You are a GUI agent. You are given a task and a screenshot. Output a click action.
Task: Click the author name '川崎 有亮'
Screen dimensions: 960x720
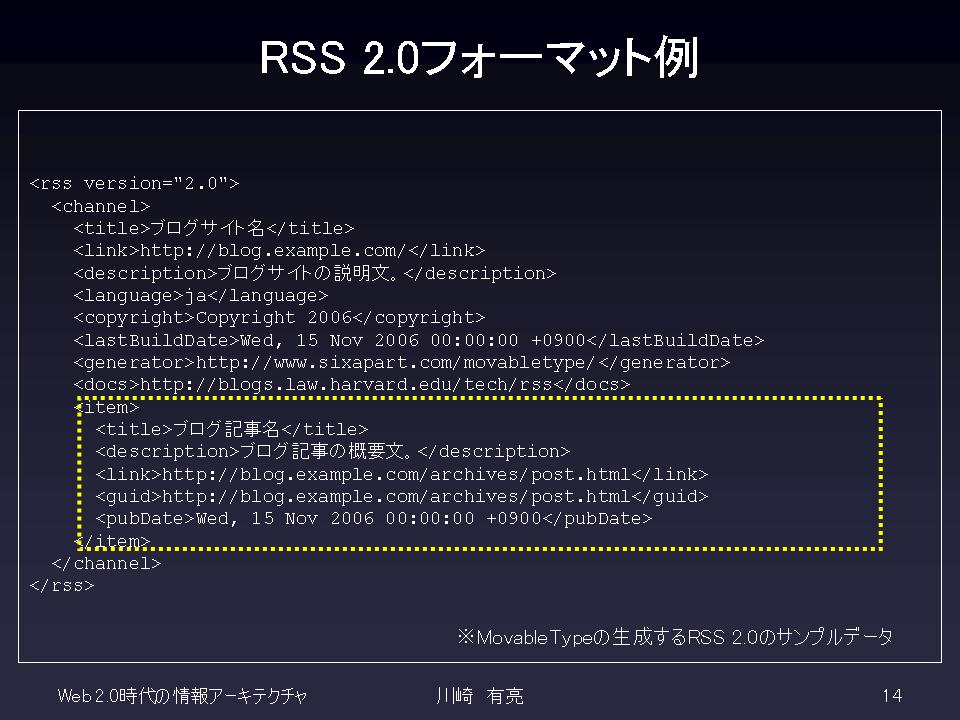[480, 696]
